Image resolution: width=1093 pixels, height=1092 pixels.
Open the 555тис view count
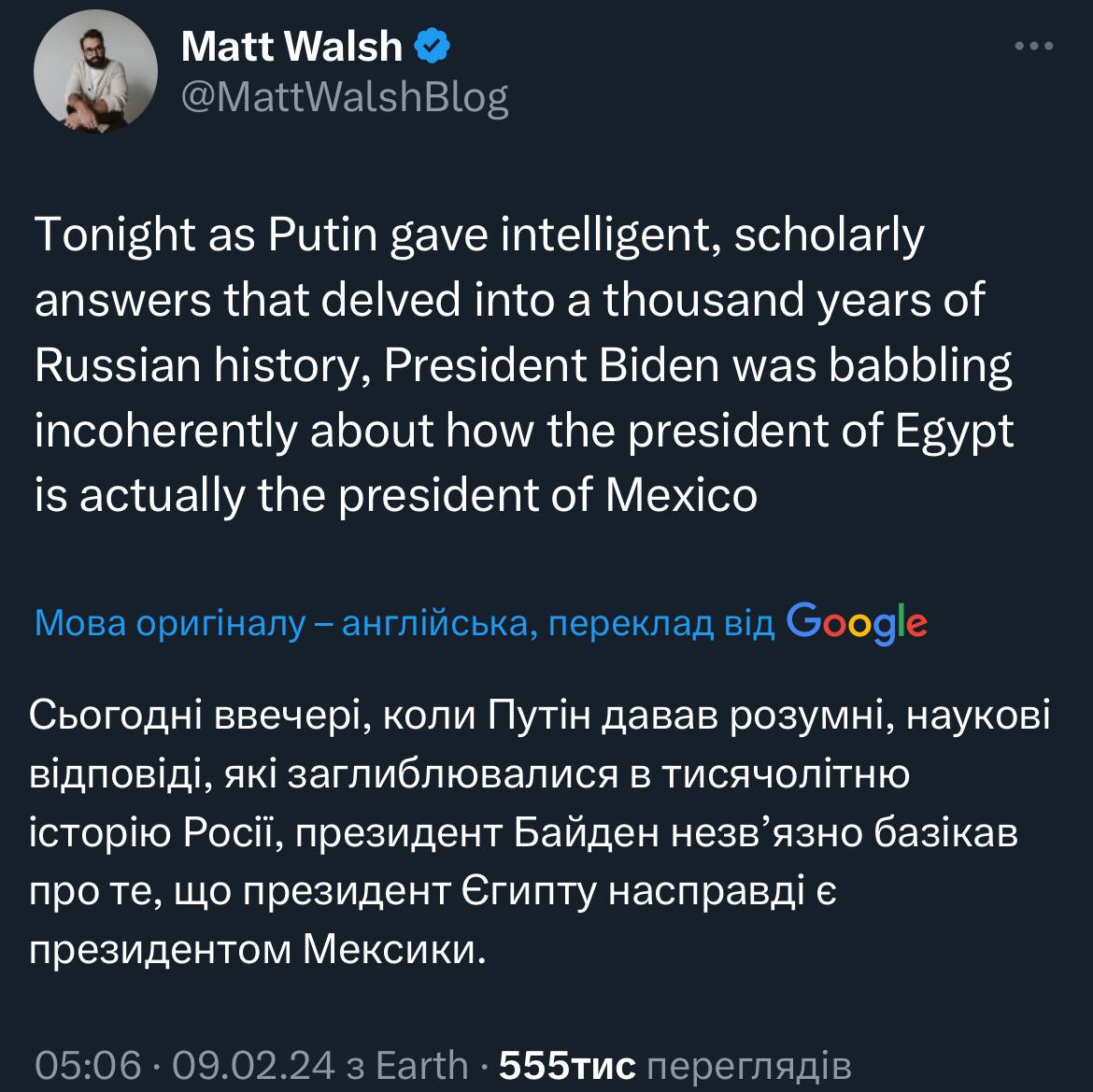(x=568, y=1065)
